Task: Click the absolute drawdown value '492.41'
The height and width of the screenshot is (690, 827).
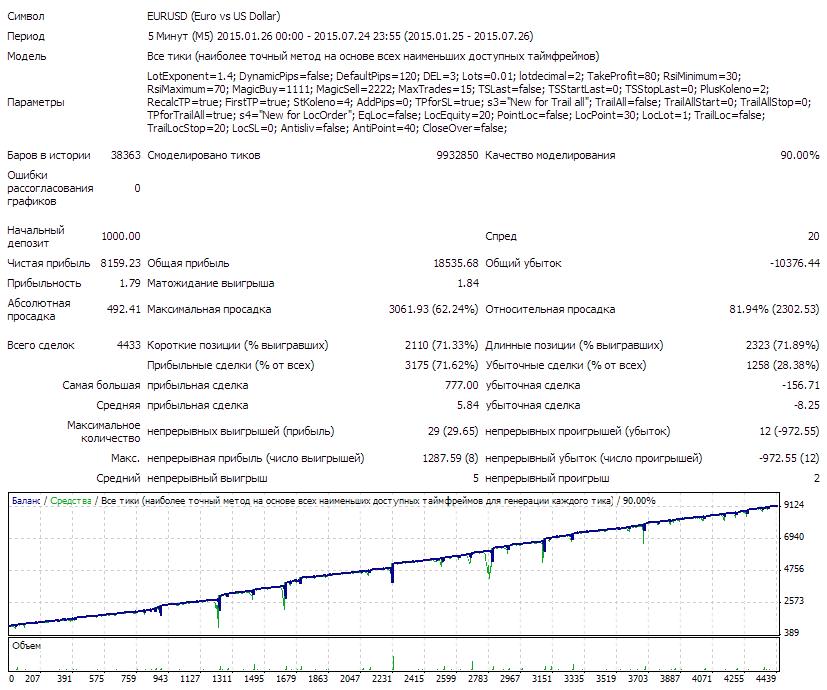Action: [124, 309]
